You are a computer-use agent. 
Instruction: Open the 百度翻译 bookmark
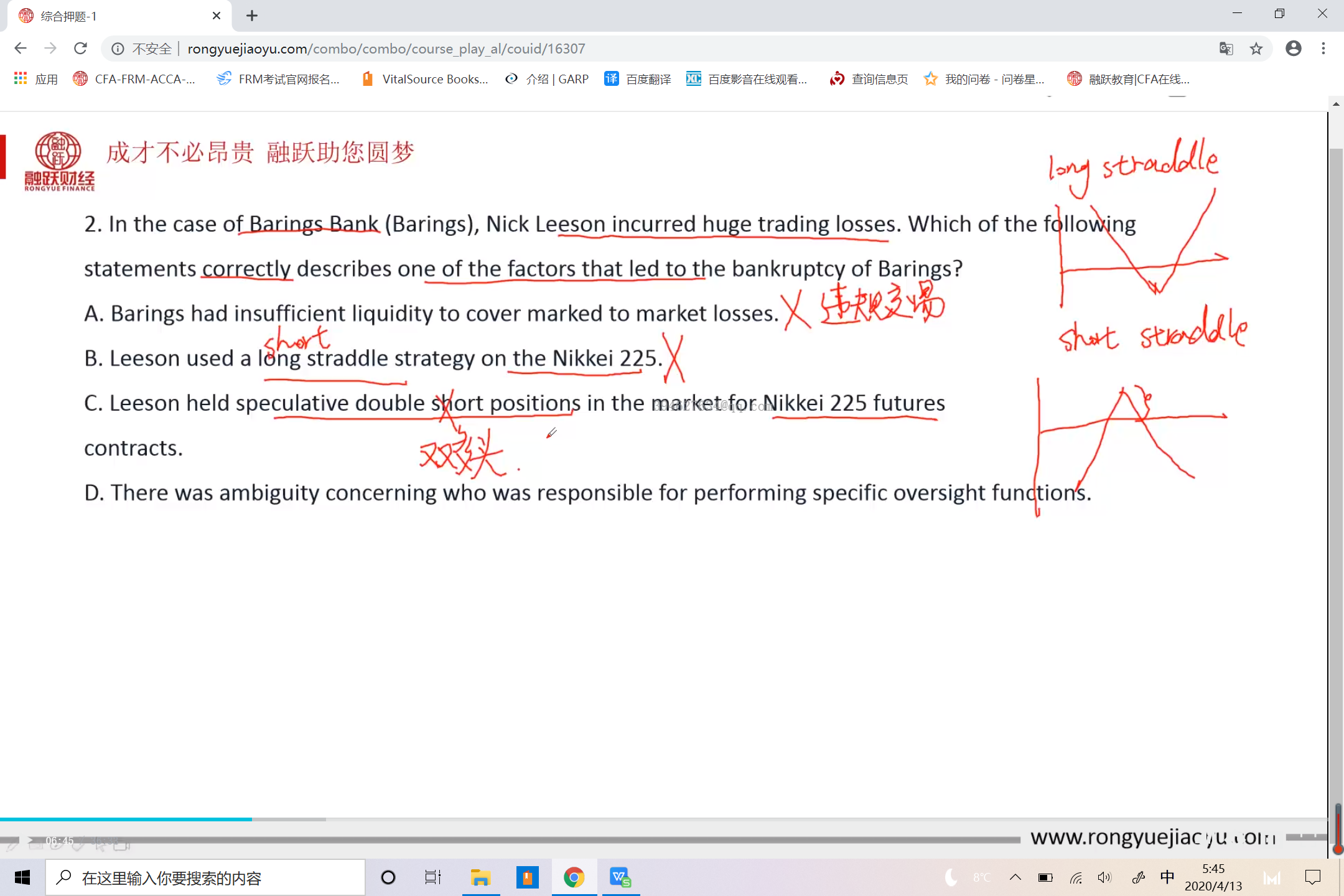(638, 79)
